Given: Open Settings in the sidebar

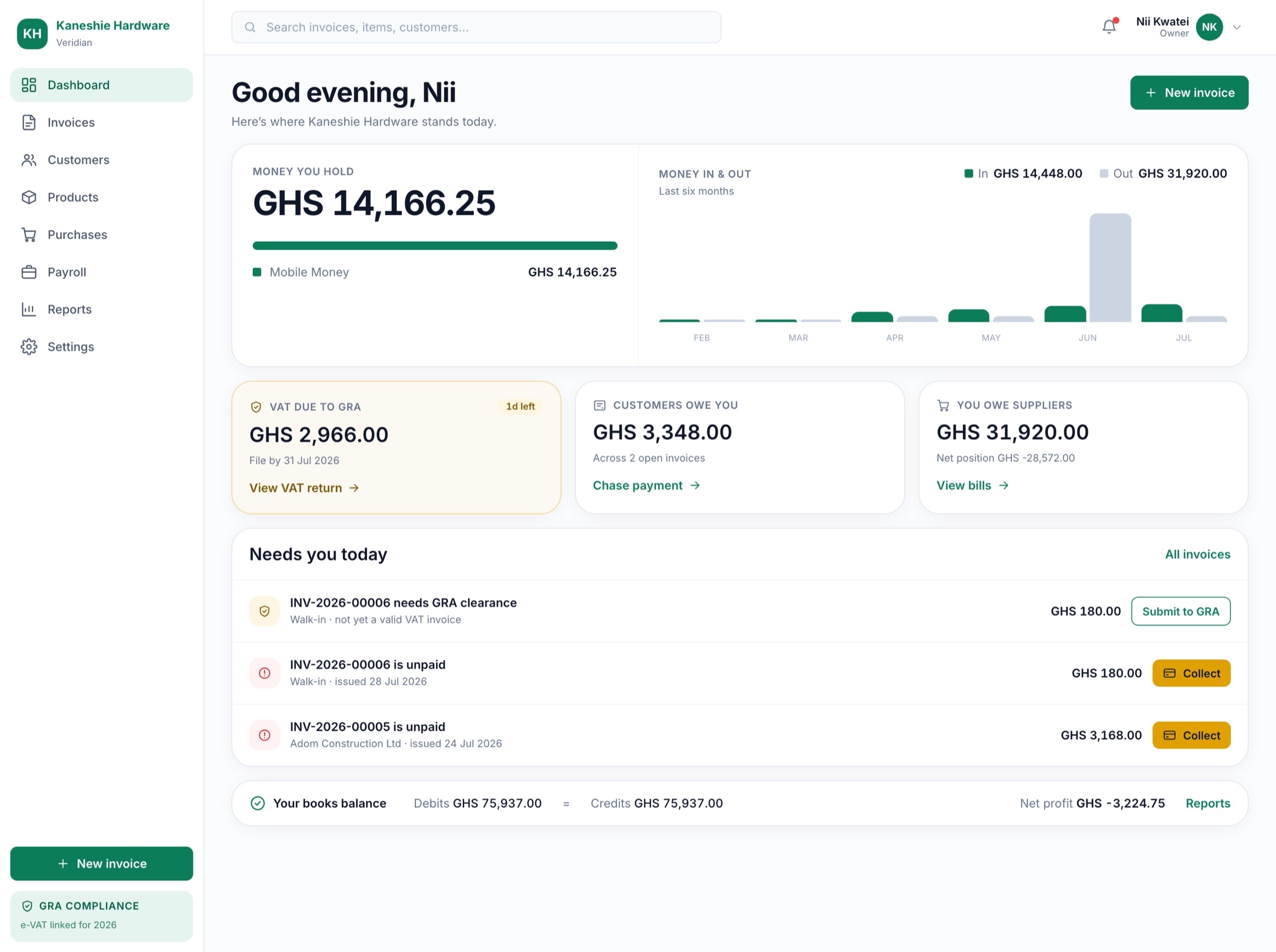Looking at the screenshot, I should (x=101, y=347).
